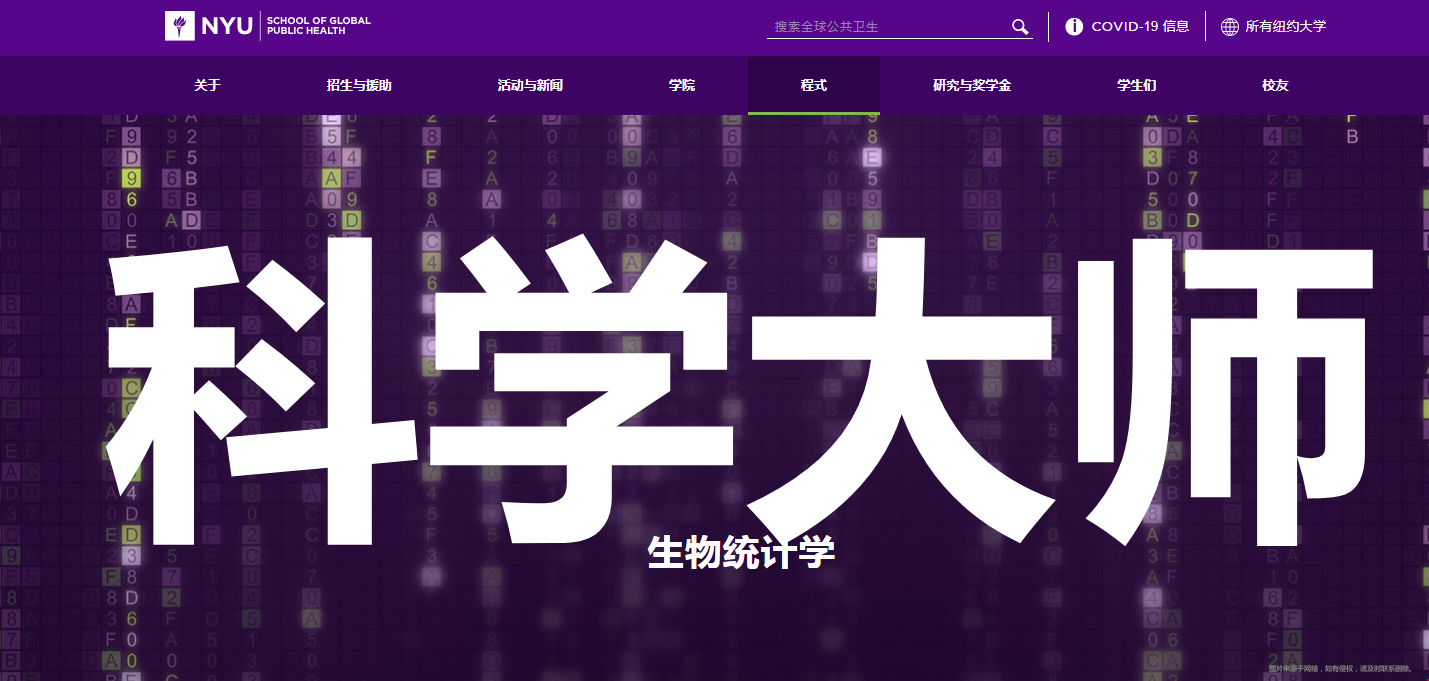This screenshot has height=681, width=1429.
Task: Open the 学生们 navigation menu
Action: point(1136,86)
